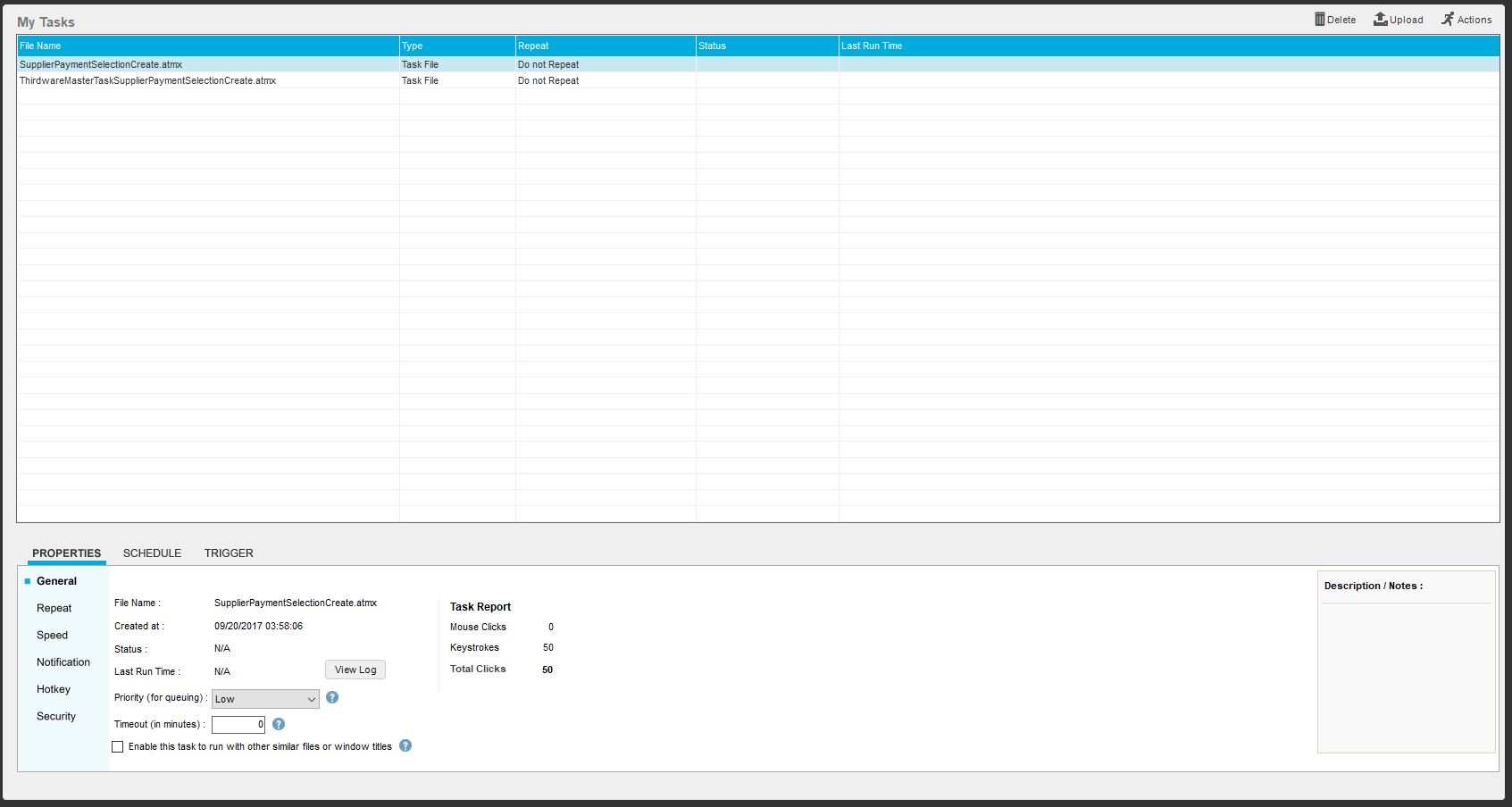Enable task to run with similar files
The width and height of the screenshot is (1512, 807).
[118, 746]
